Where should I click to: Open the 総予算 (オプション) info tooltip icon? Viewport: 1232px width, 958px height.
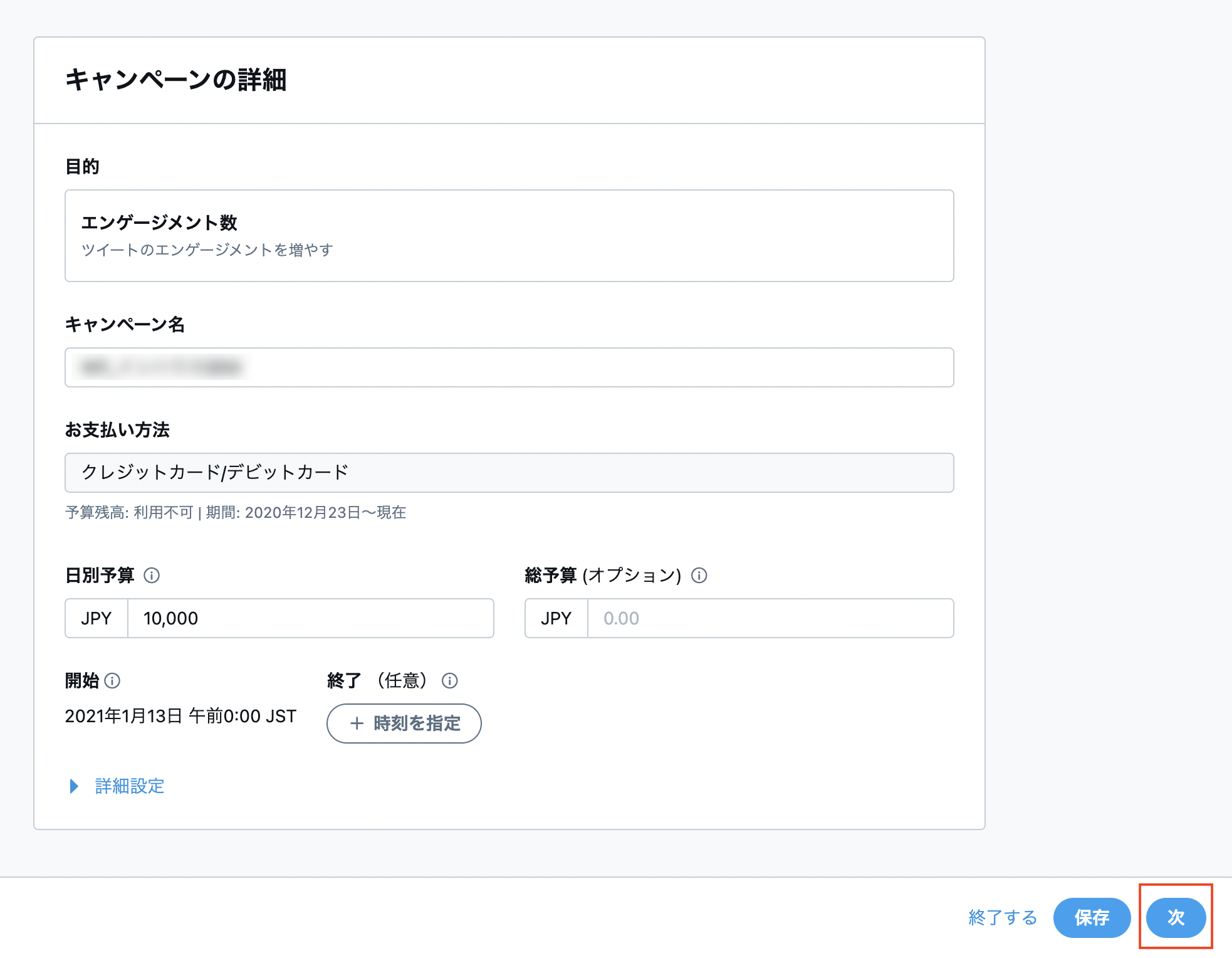pos(699,576)
